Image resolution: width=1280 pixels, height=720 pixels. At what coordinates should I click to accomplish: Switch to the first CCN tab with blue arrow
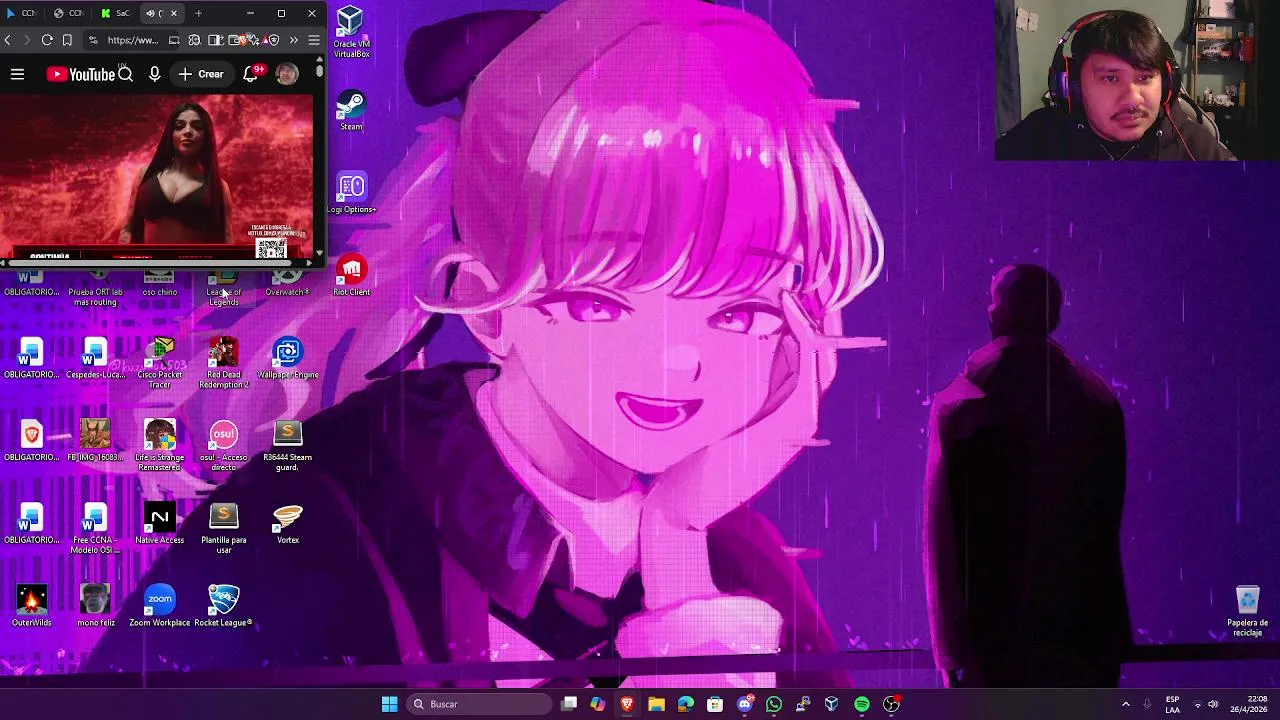pyautogui.click(x=22, y=13)
